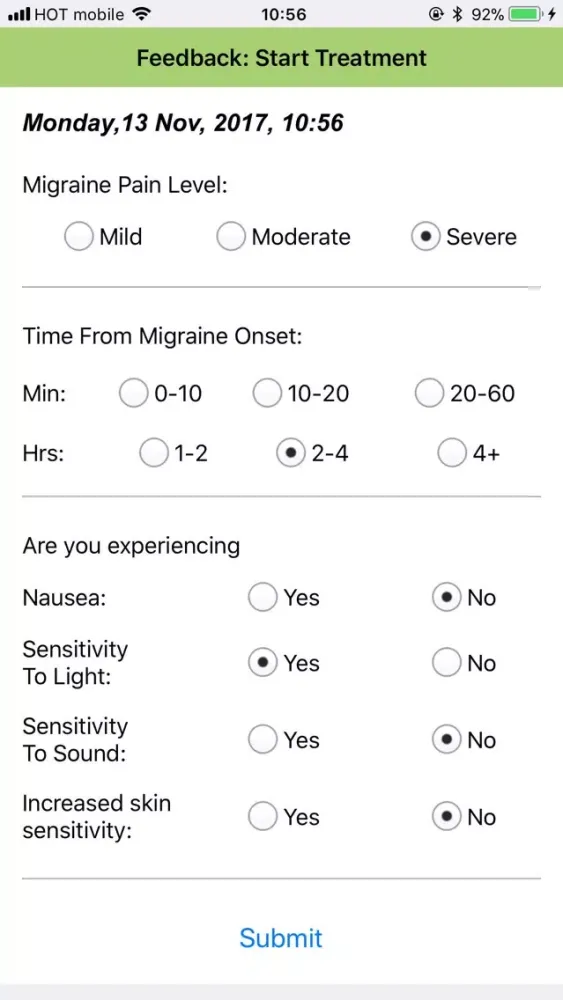Tap the Wi-Fi icon in status bar
Screen dimensions: 563x1000
point(140,13)
